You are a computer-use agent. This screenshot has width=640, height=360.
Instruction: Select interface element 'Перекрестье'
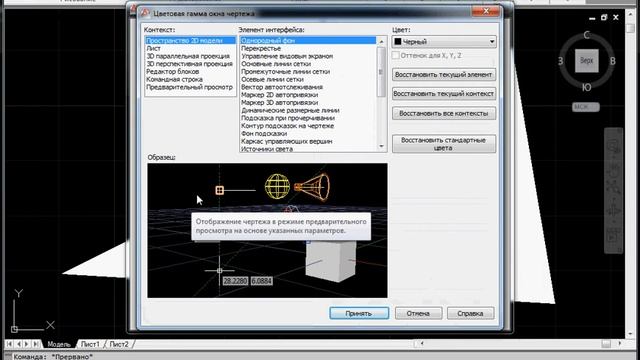(x=261, y=48)
